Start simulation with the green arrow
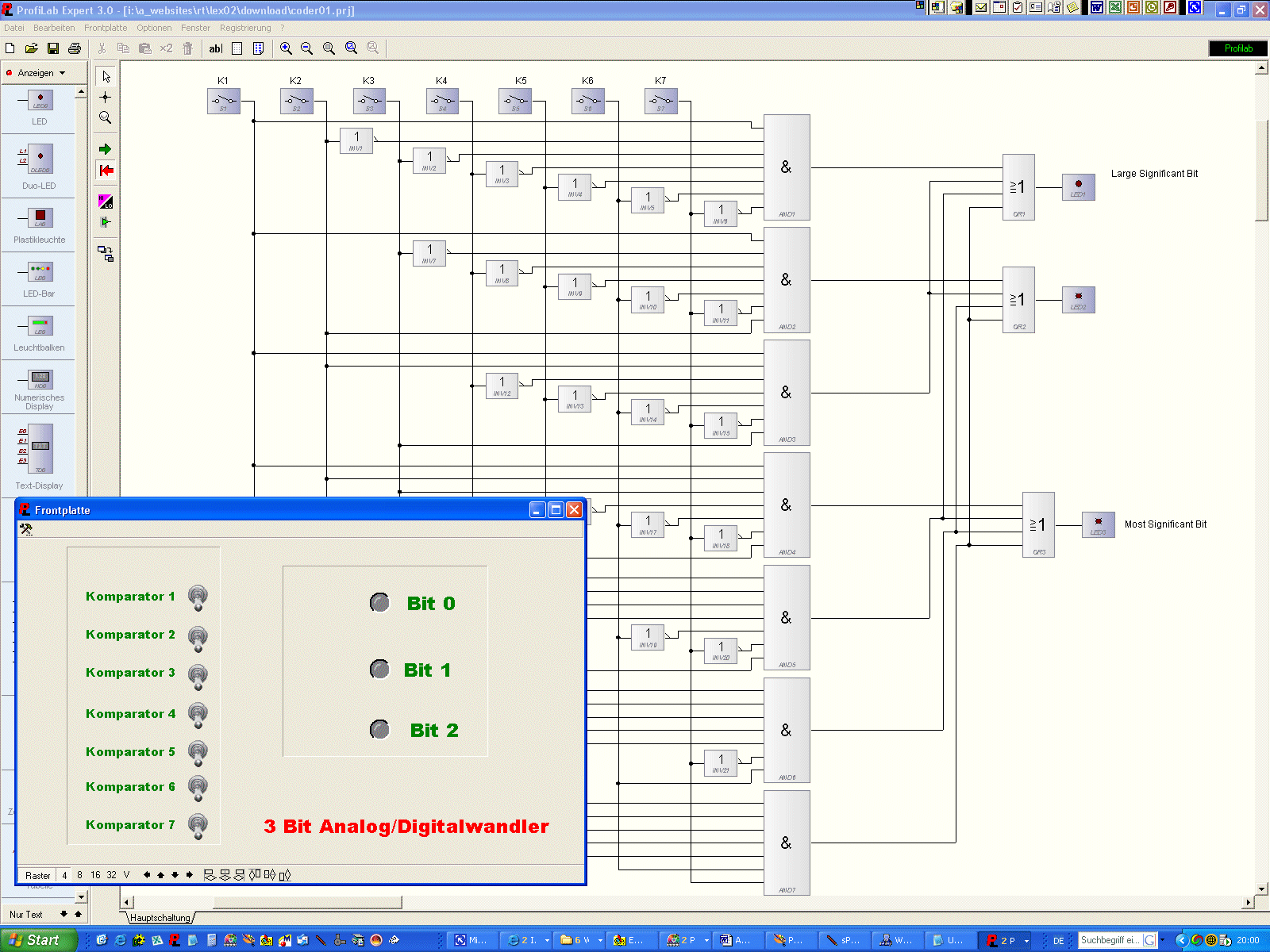1270x952 pixels. point(106,149)
